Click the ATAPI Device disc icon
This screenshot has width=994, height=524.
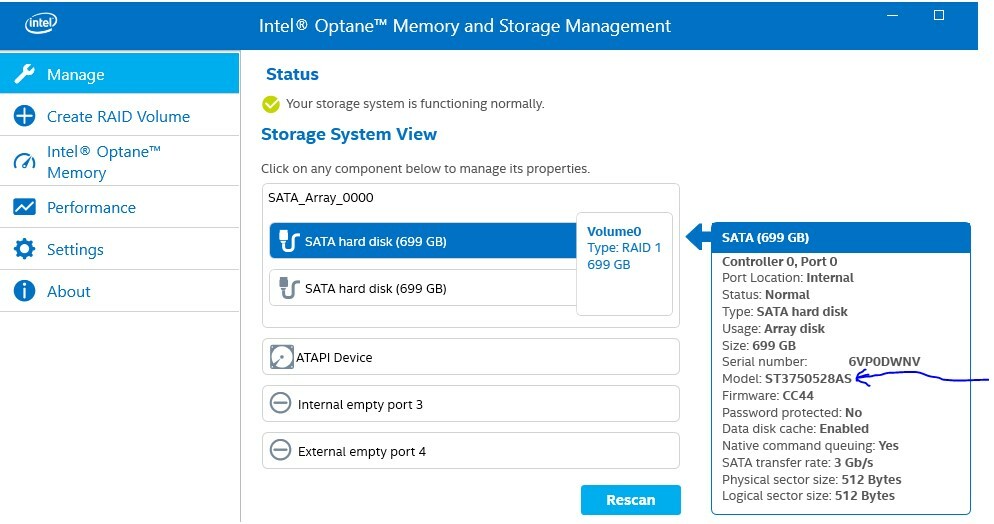click(281, 357)
